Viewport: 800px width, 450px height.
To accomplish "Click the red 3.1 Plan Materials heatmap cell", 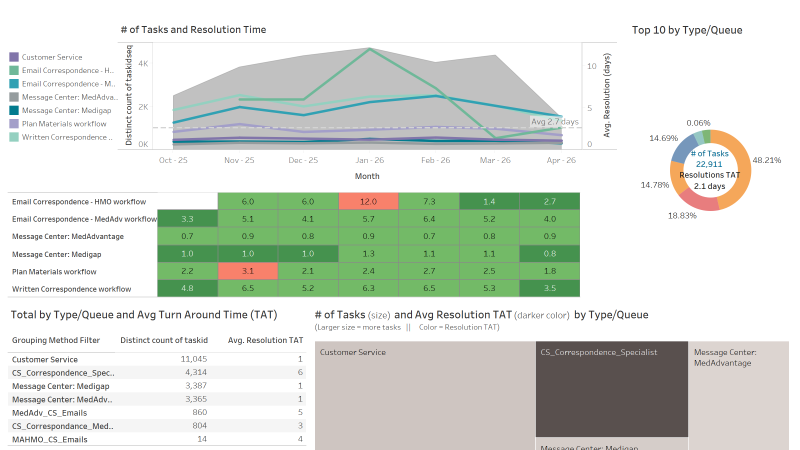I will [x=248, y=271].
